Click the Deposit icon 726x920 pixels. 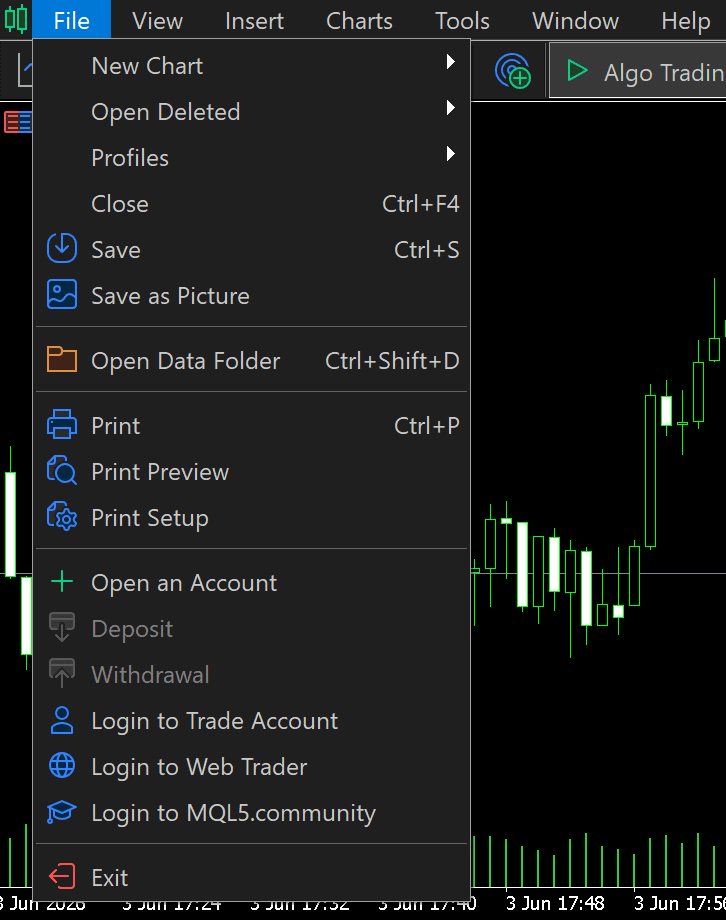coord(62,627)
